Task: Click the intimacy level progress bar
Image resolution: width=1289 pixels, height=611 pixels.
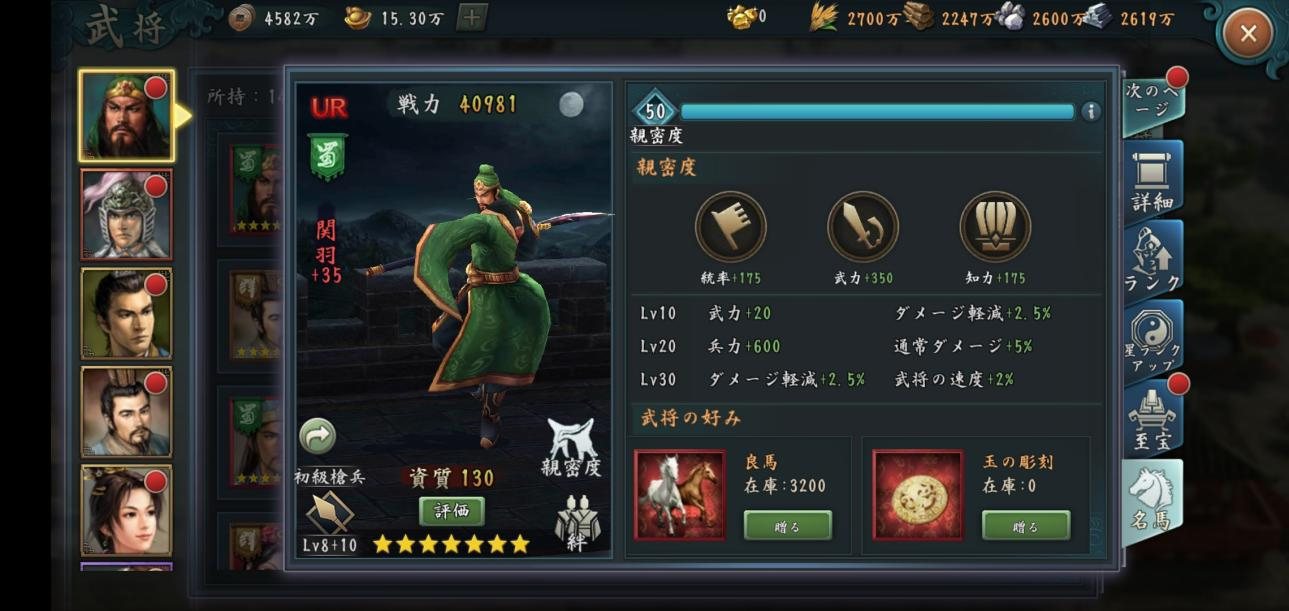Action: tap(877, 112)
